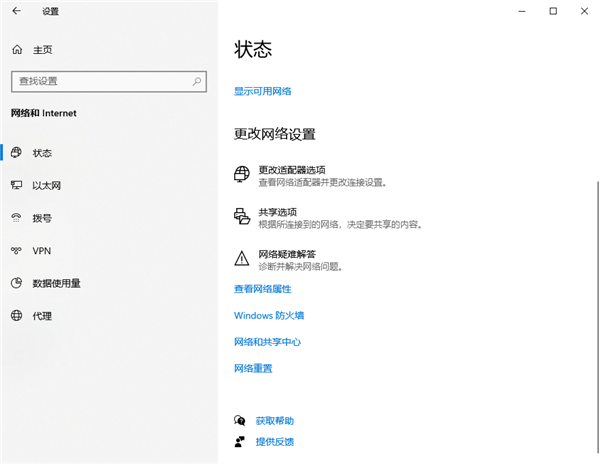Open 共享选项
The width and height of the screenshot is (600, 464).
point(277,212)
